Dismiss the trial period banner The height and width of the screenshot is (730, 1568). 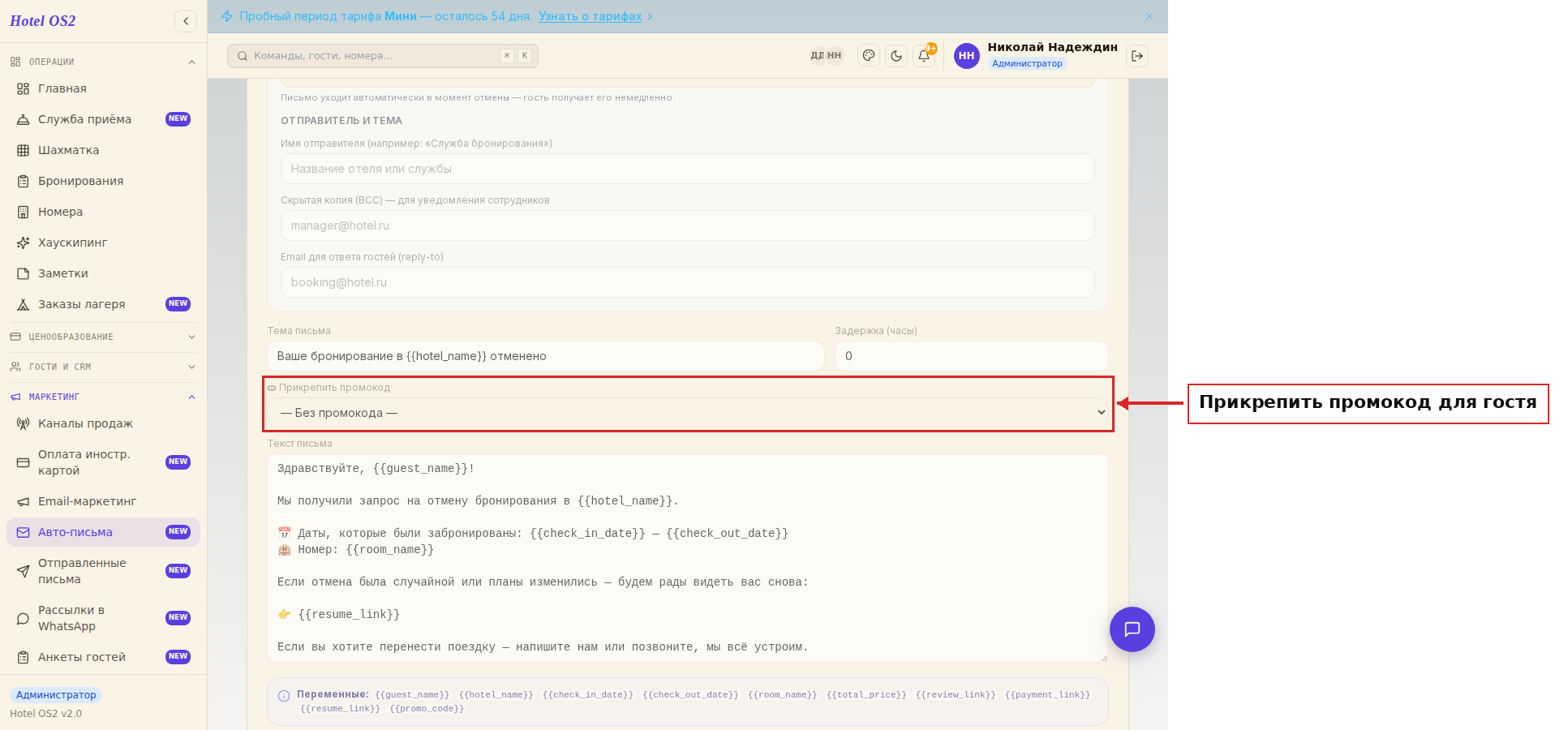tap(1149, 16)
